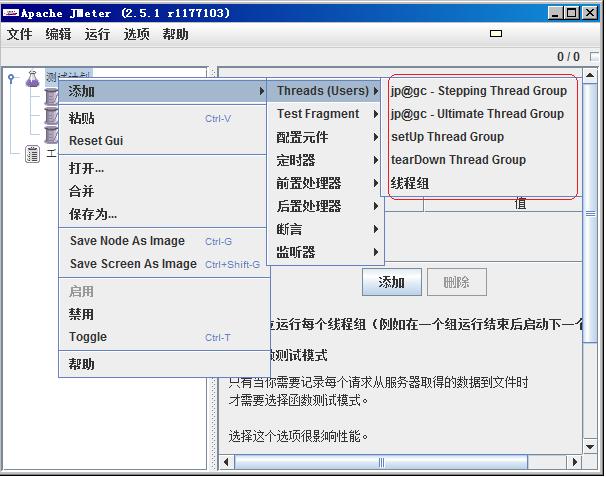Open the 运行 menu

97,34
